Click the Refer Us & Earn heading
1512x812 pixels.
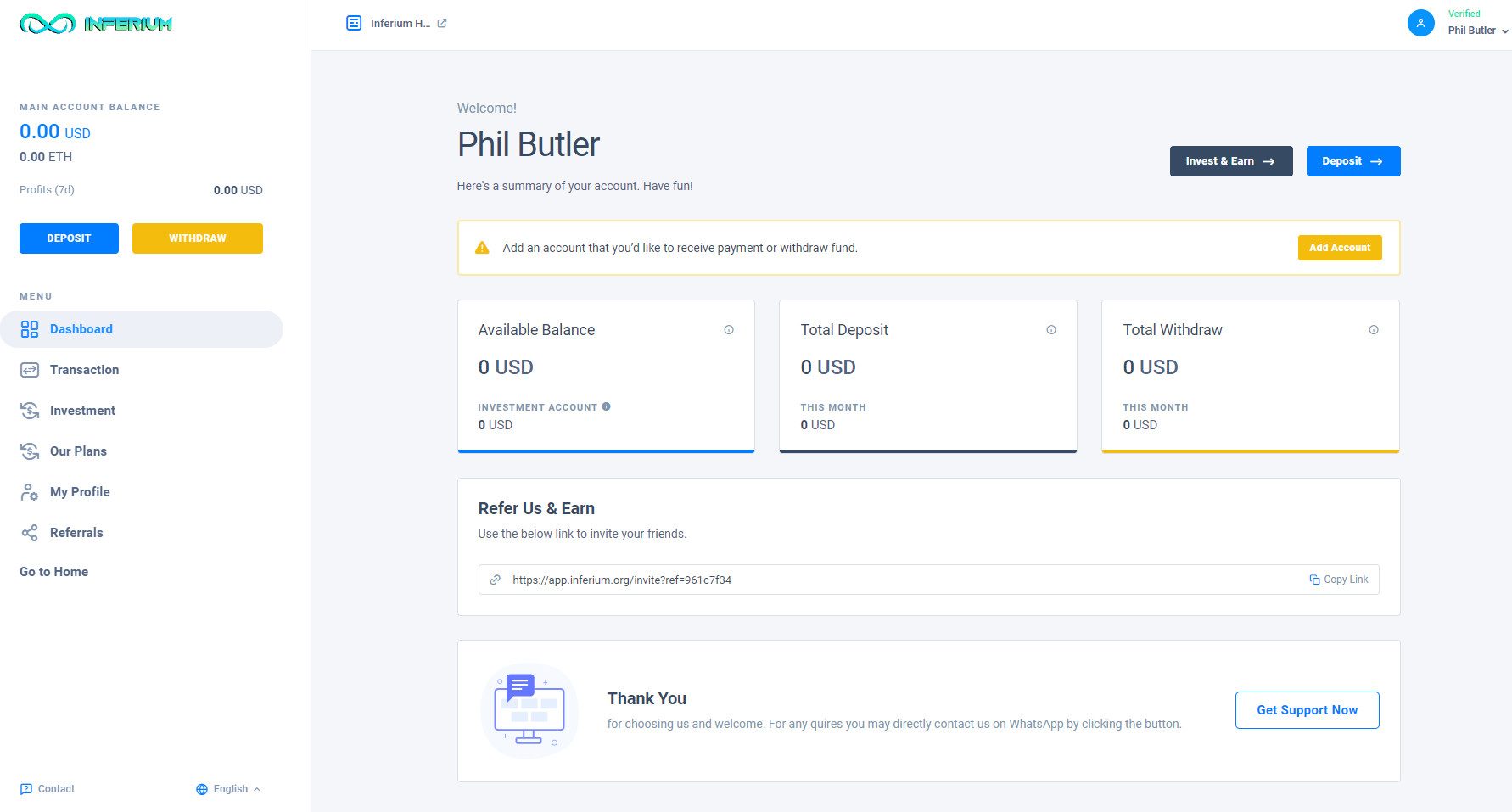point(536,508)
